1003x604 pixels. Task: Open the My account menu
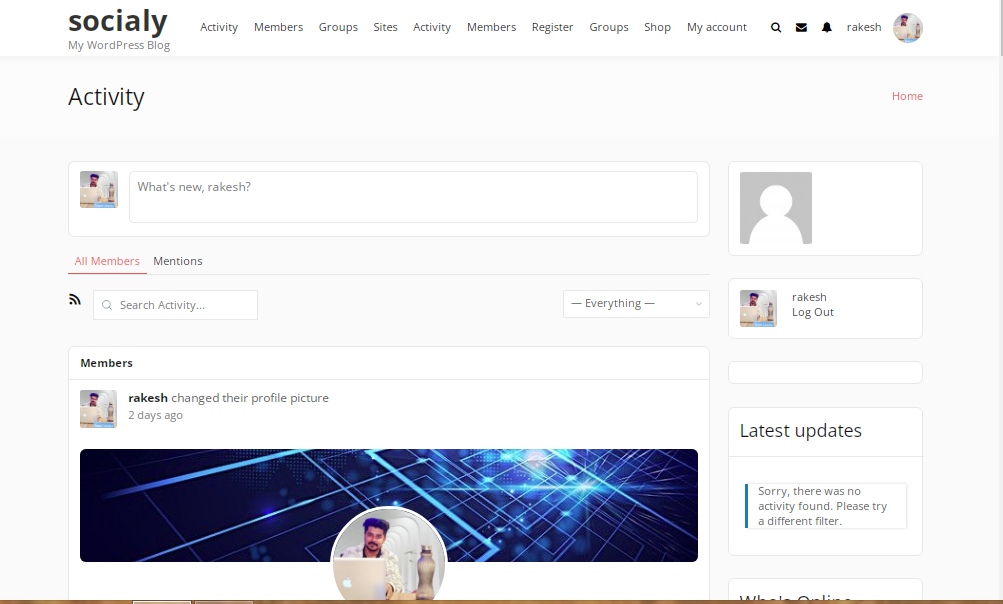pyautogui.click(x=716, y=27)
